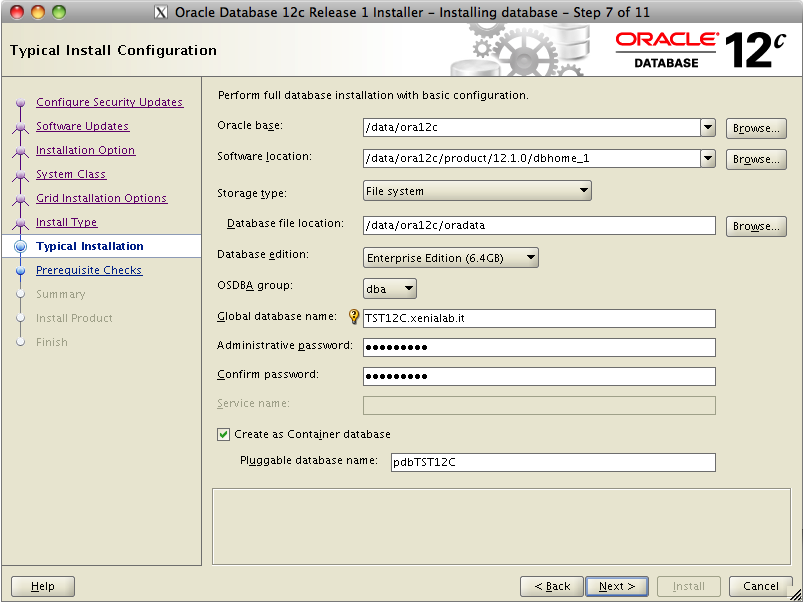Go to Grid Installation Options step

pyautogui.click(x=101, y=198)
